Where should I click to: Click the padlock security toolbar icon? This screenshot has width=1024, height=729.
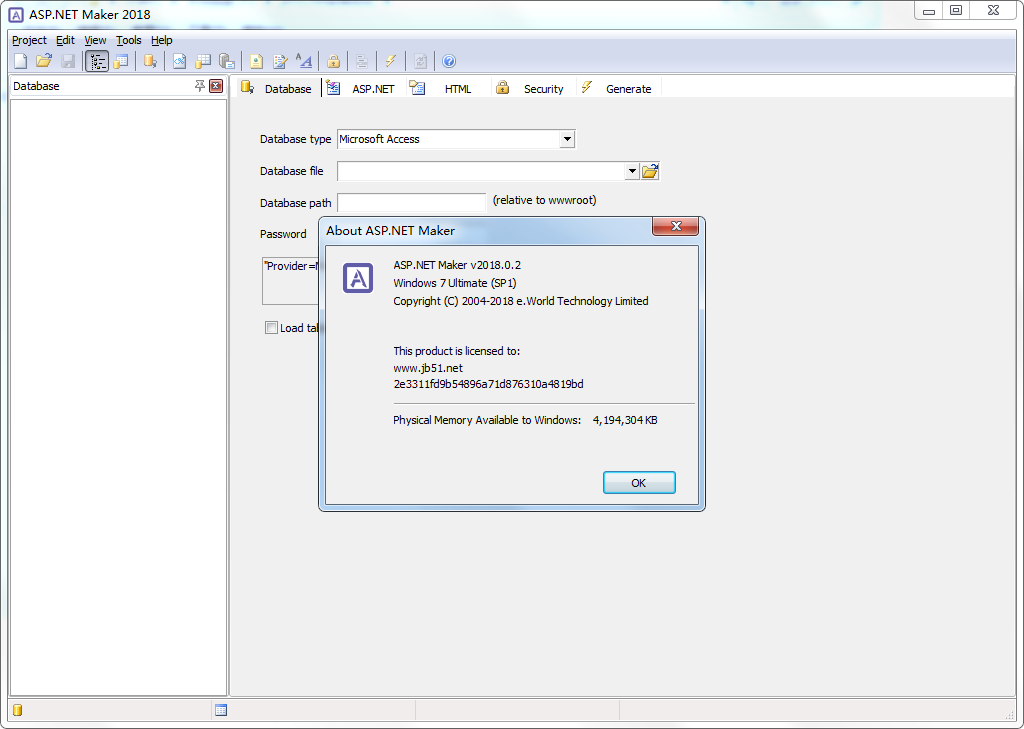tap(333, 61)
